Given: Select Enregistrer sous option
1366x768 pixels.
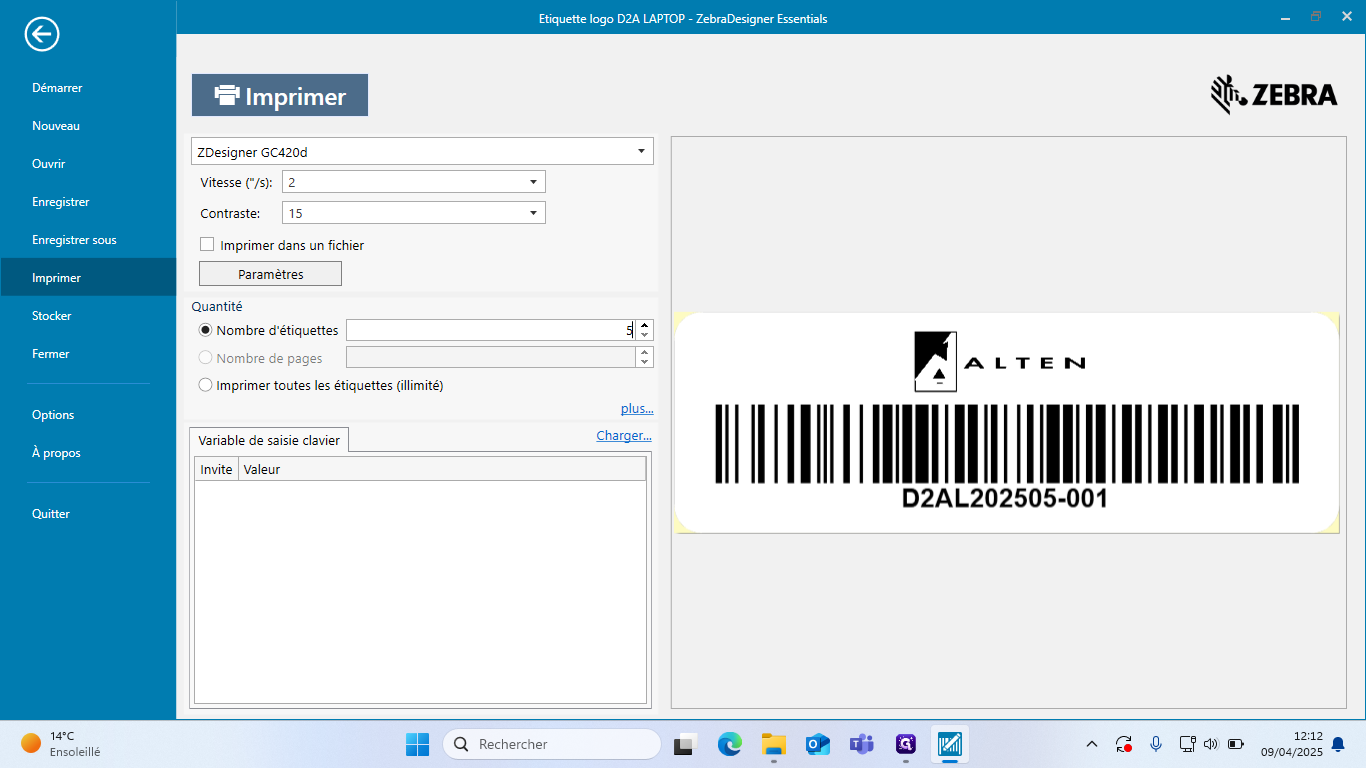Looking at the screenshot, I should [x=74, y=240].
